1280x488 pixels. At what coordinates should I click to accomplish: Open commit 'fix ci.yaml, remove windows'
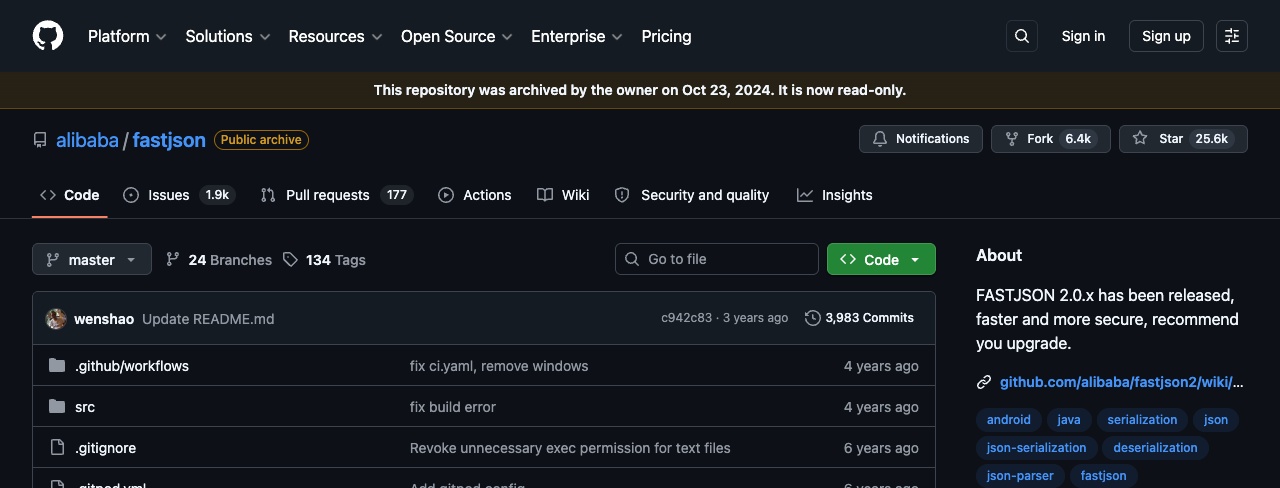499,366
